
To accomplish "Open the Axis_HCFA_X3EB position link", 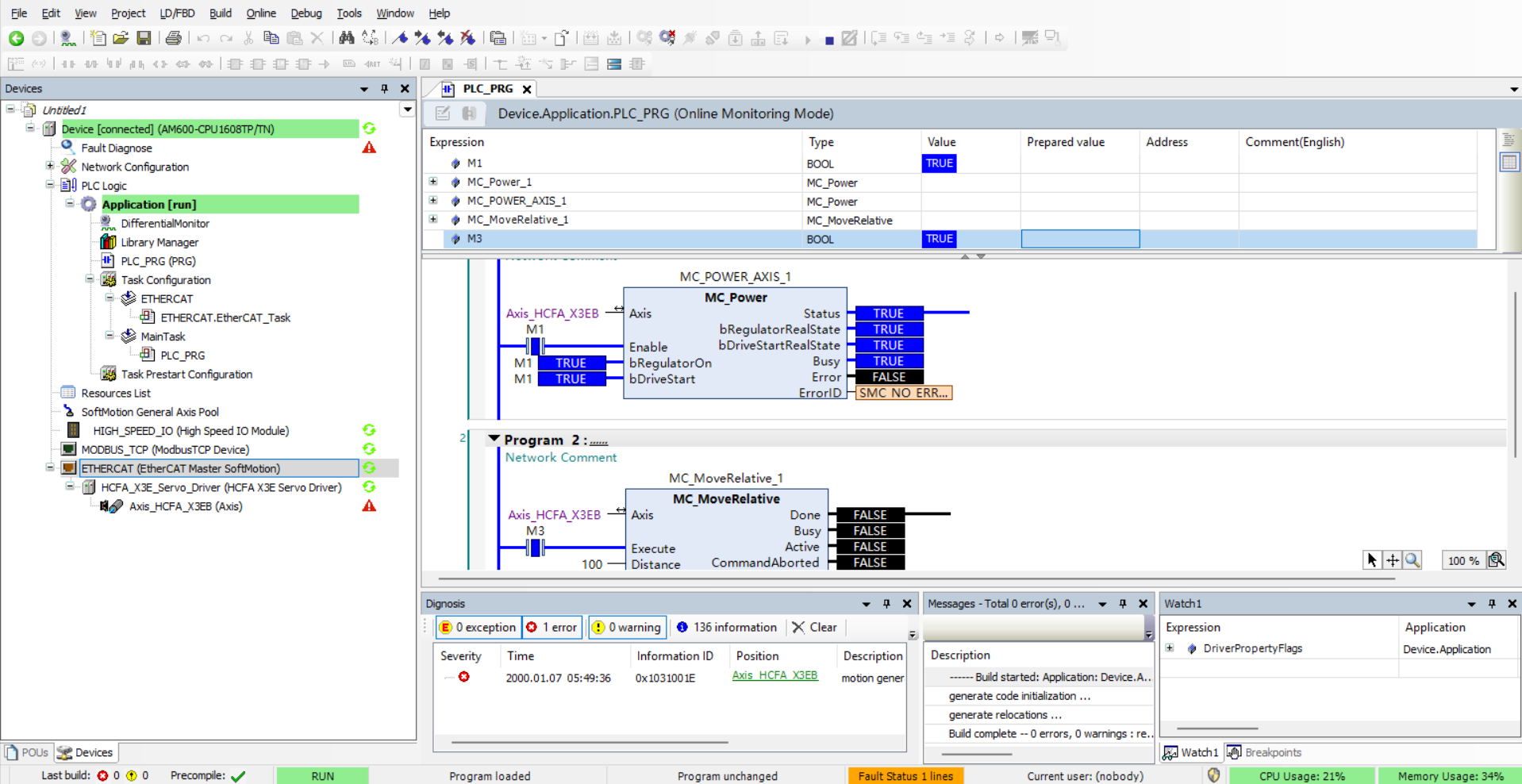I will pos(774,675).
